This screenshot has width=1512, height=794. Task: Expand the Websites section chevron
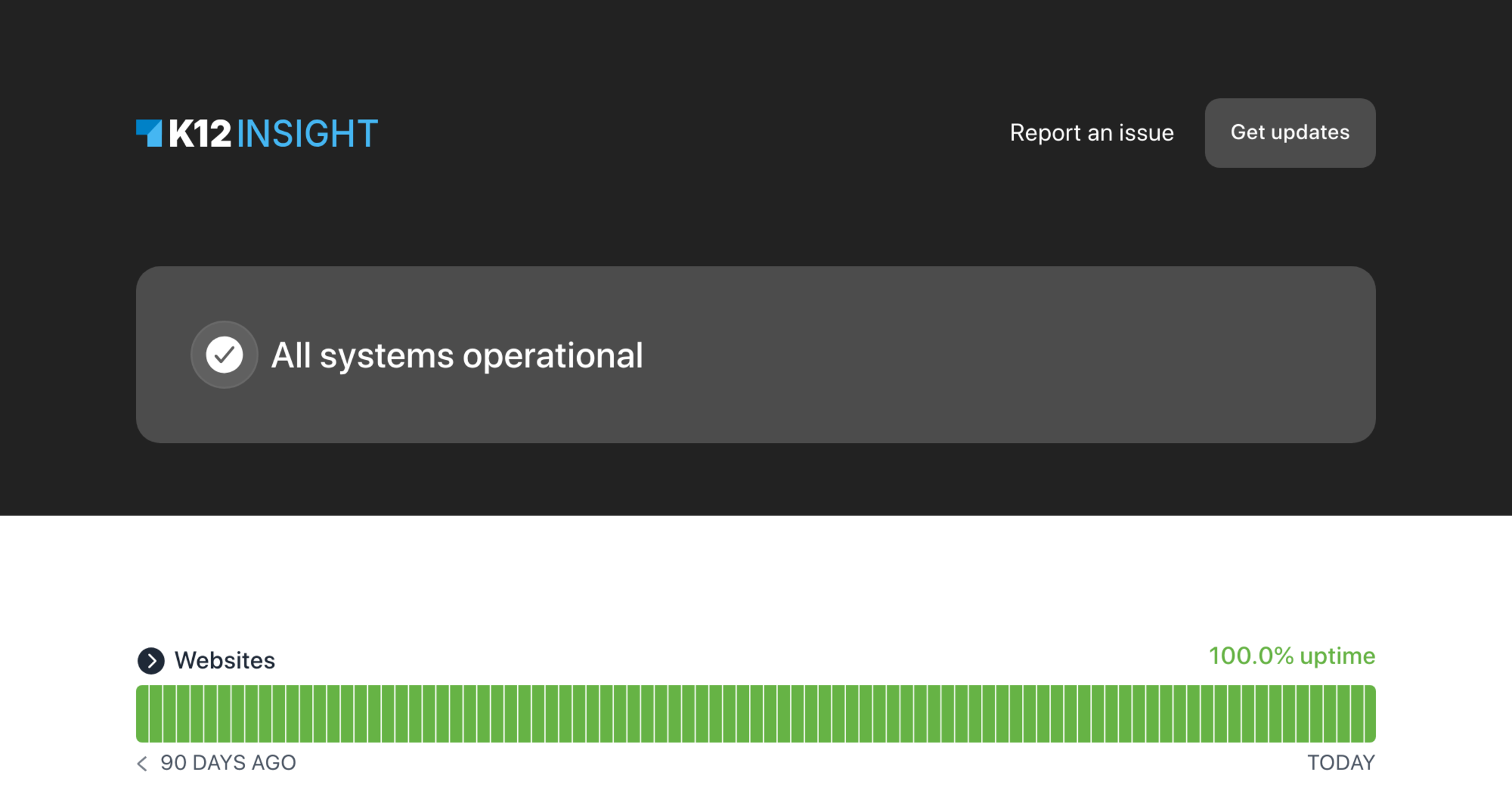click(151, 660)
